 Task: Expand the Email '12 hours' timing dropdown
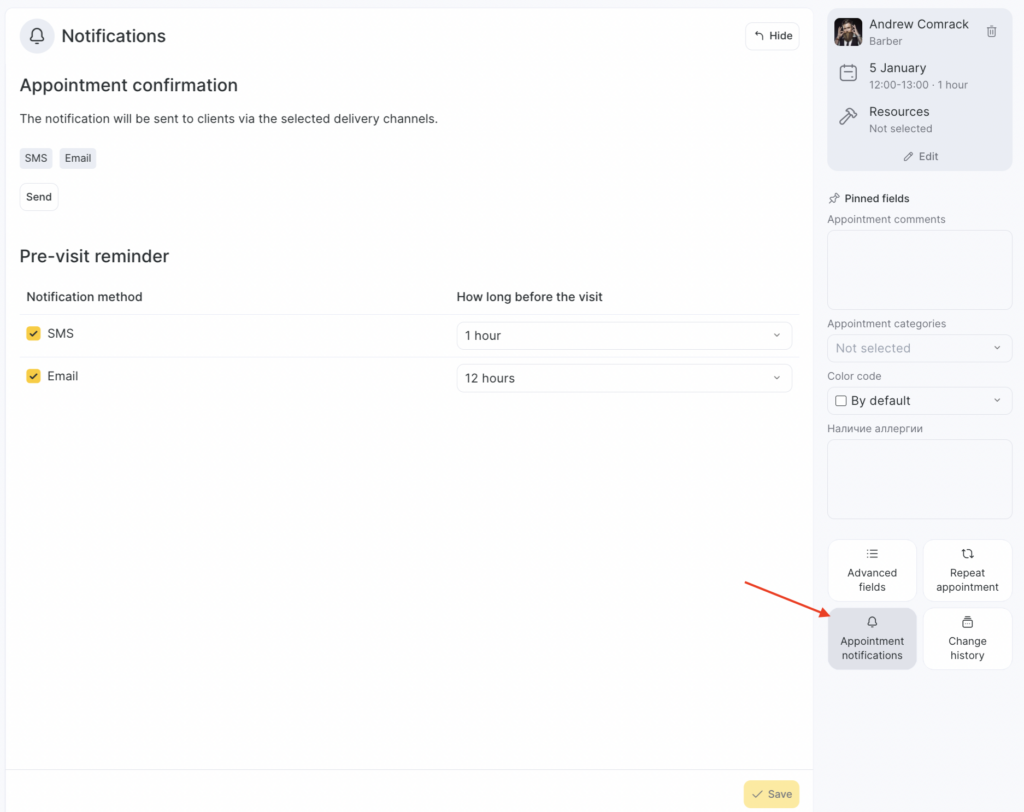(x=623, y=379)
